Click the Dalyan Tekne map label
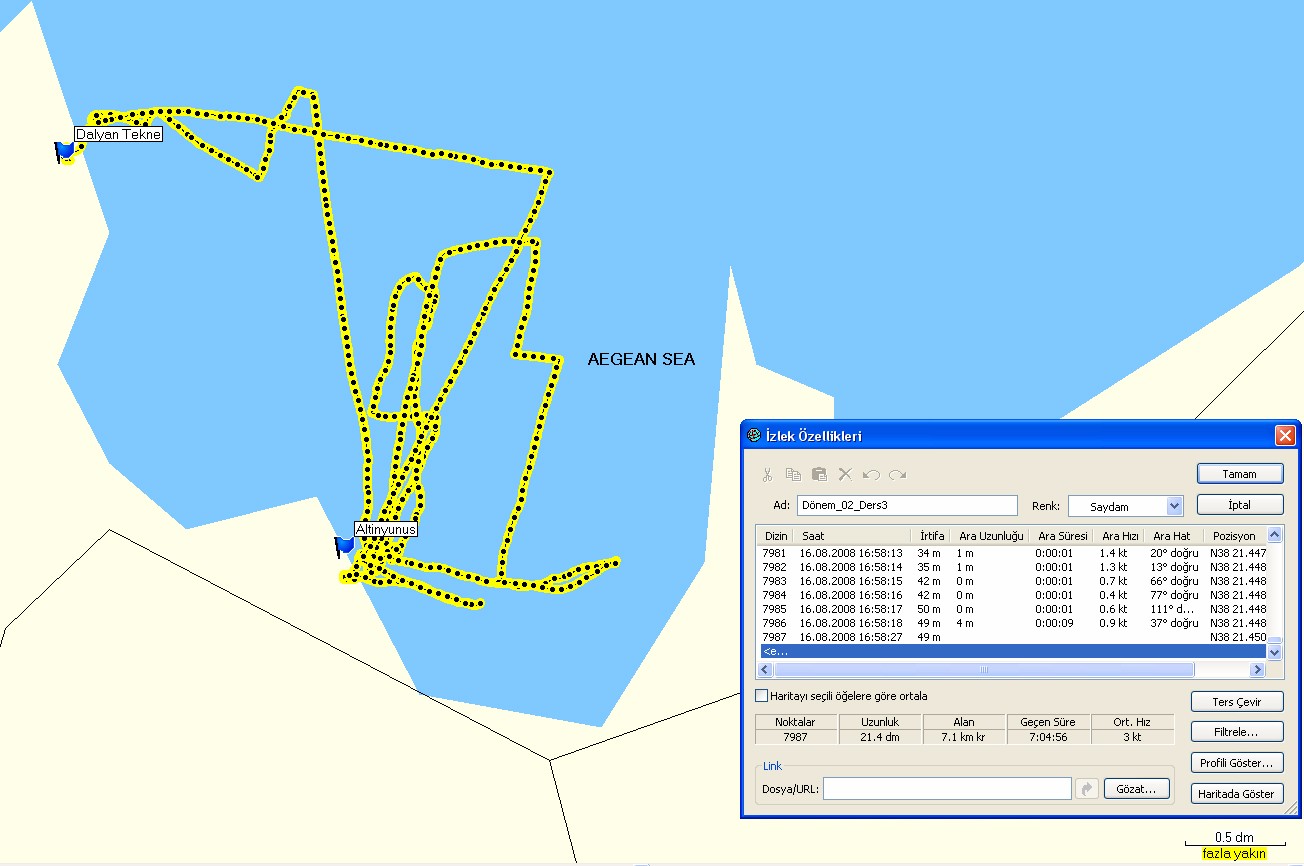This screenshot has width=1304, height=866. click(x=118, y=134)
